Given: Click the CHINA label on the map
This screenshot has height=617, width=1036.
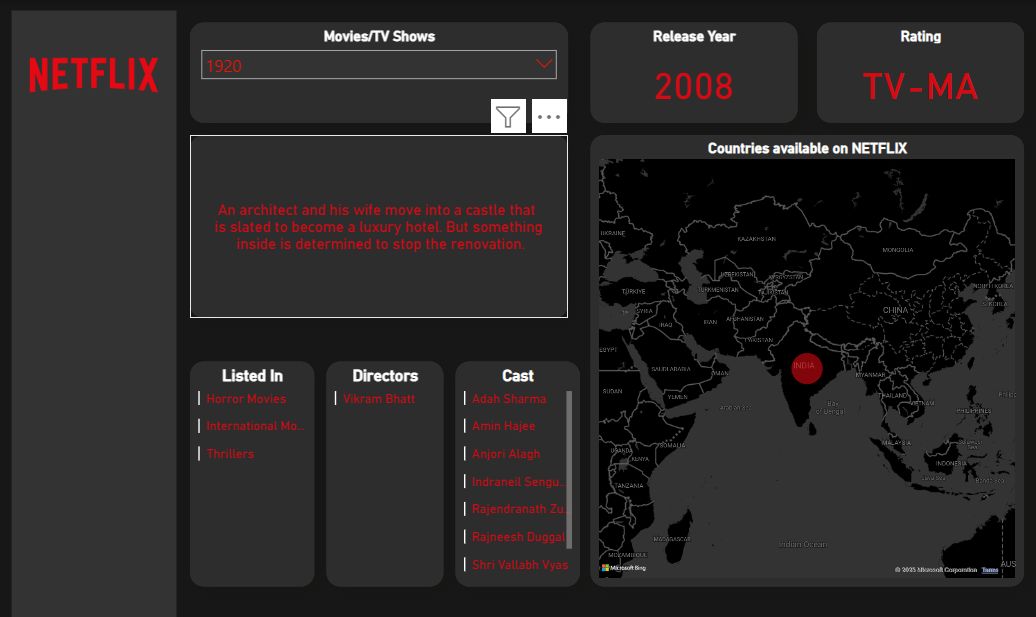Looking at the screenshot, I should tap(895, 310).
